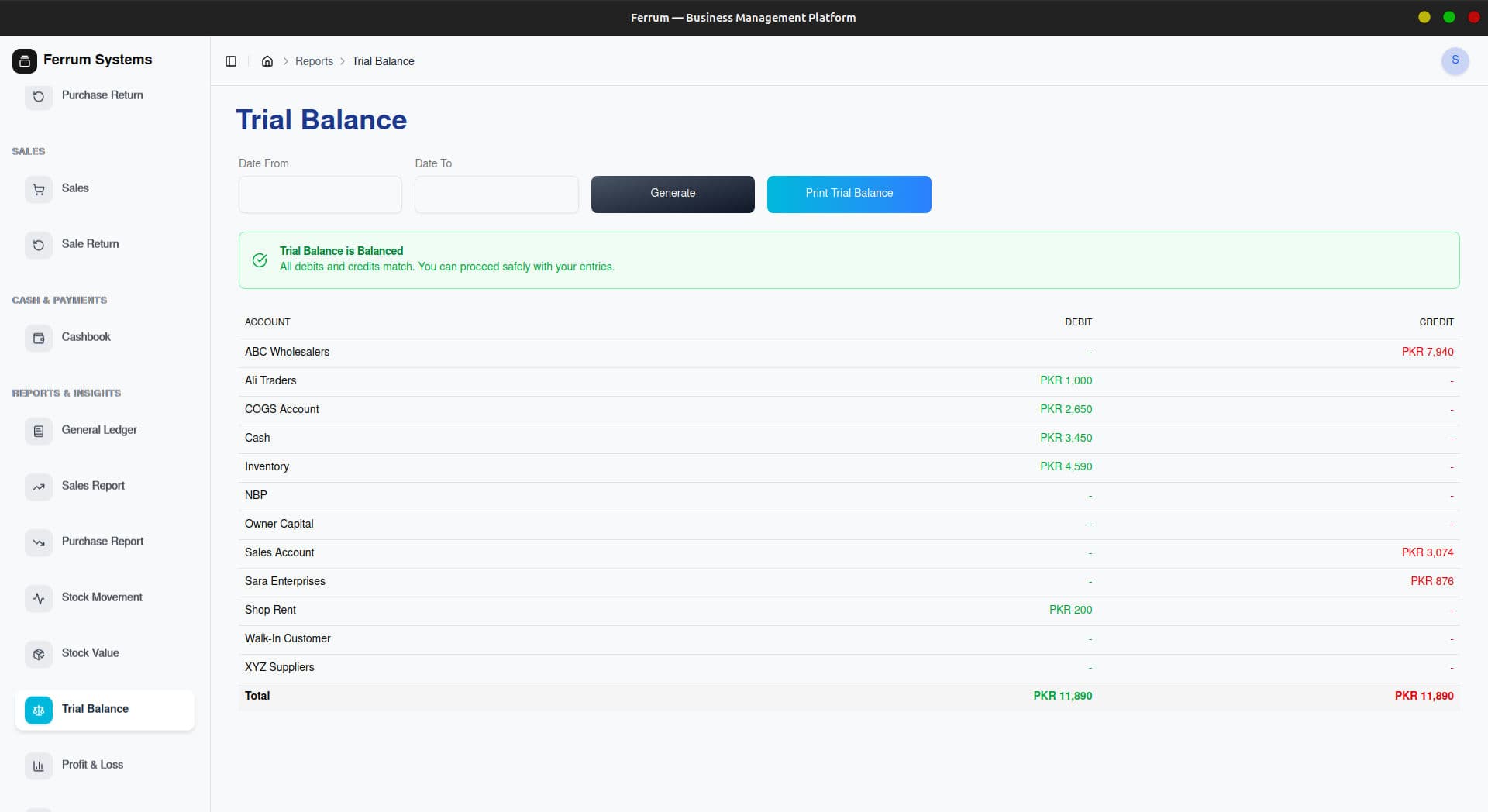The width and height of the screenshot is (1488, 812).
Task: Click total debit PKR 11,890
Action: [x=1063, y=696]
